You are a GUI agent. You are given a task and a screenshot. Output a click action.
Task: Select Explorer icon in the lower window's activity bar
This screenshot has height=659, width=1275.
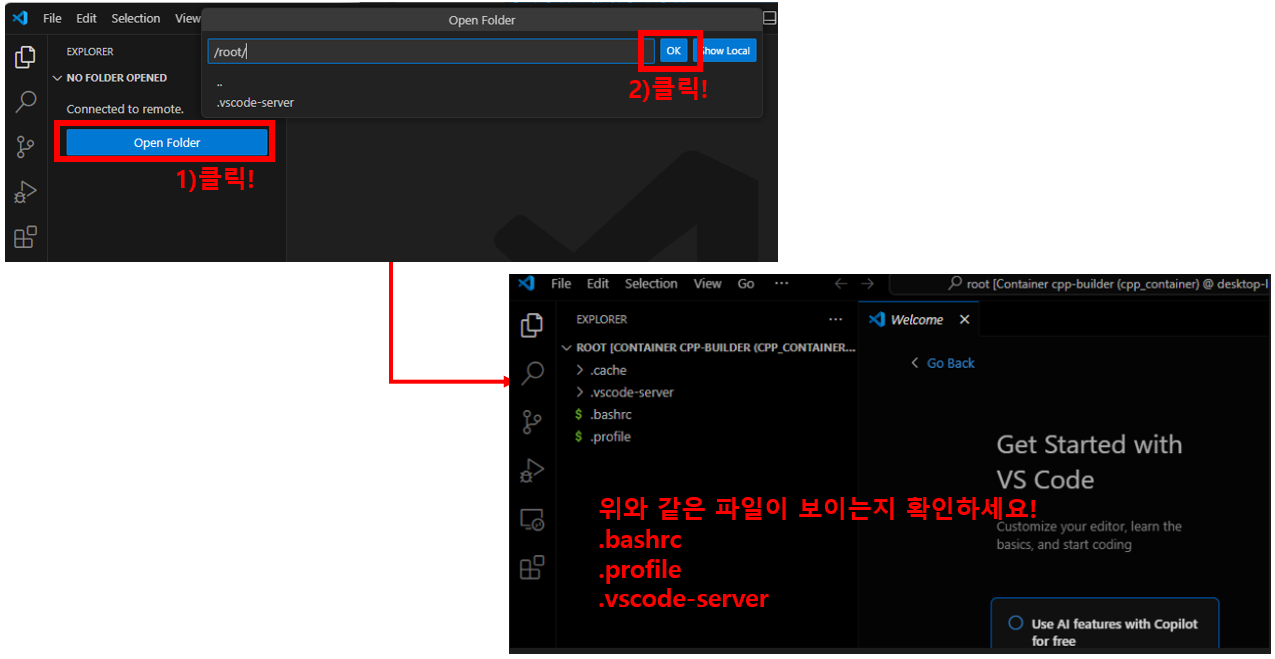pos(532,325)
